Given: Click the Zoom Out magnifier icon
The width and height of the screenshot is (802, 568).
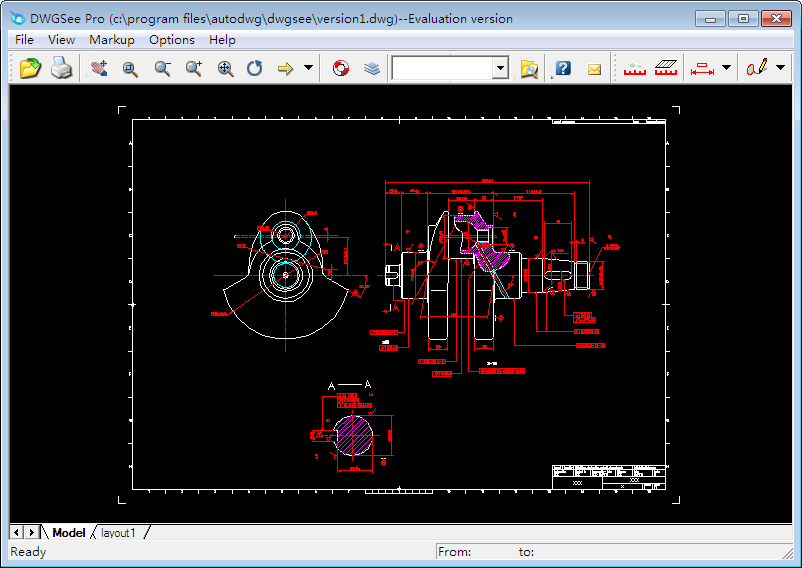Looking at the screenshot, I should (161, 68).
